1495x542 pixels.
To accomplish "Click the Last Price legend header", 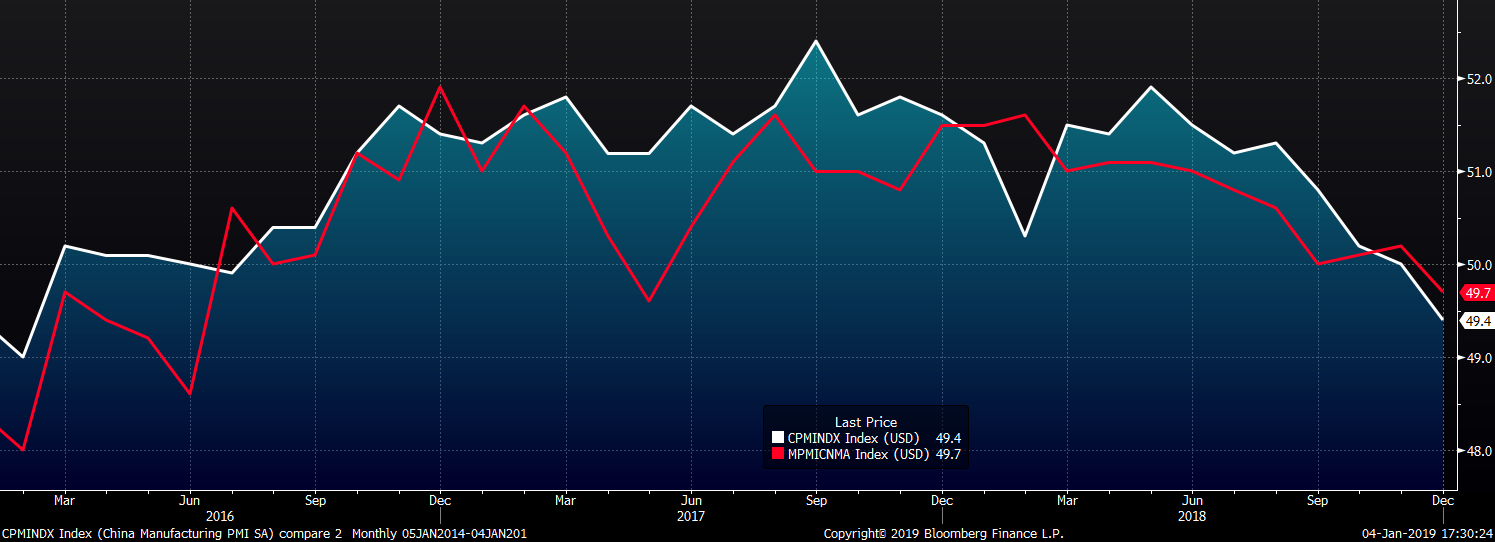I will (x=865, y=422).
